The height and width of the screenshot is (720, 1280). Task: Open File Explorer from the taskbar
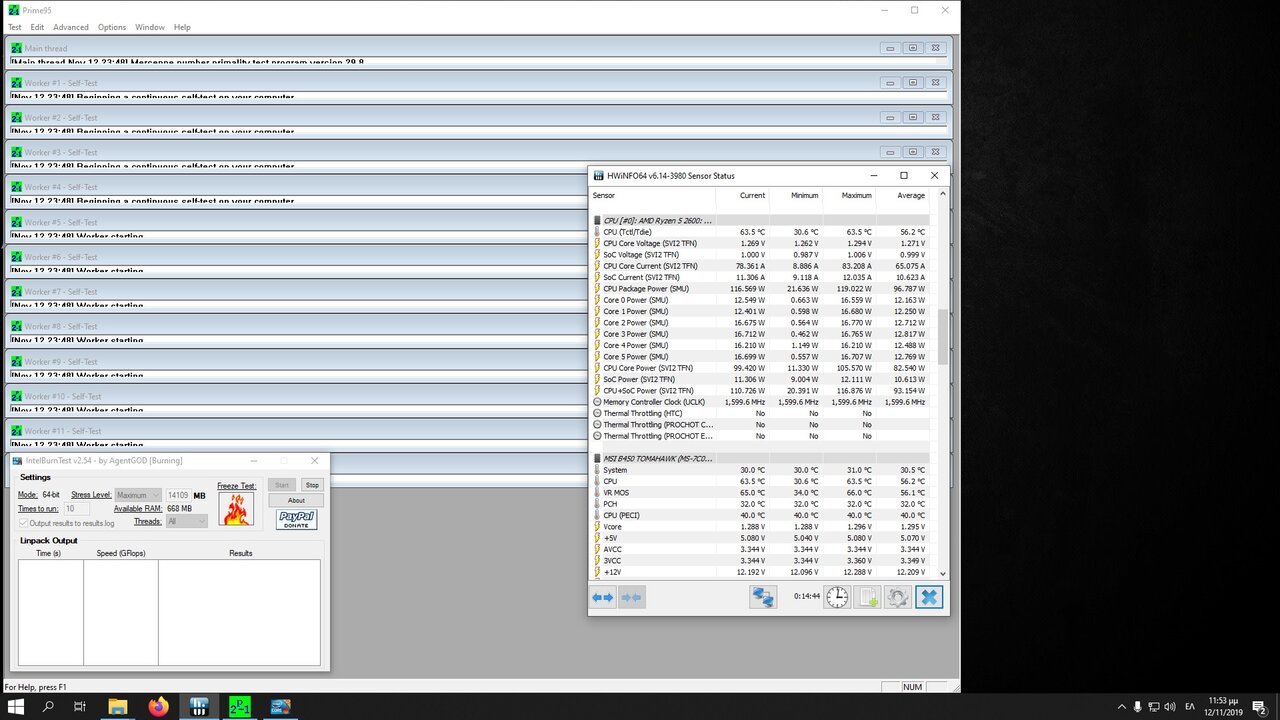(118, 707)
